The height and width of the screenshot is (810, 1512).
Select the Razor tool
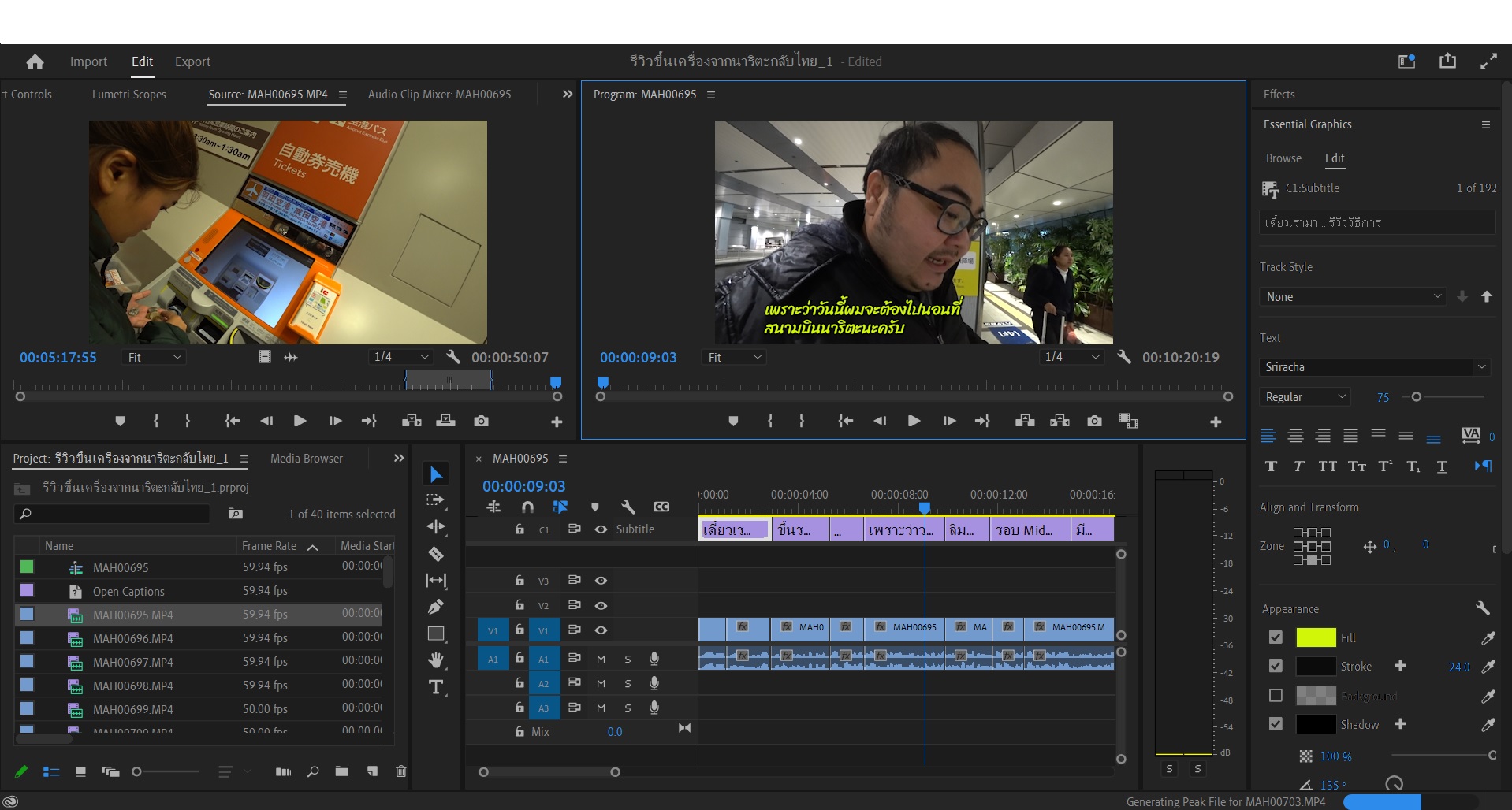coord(435,553)
